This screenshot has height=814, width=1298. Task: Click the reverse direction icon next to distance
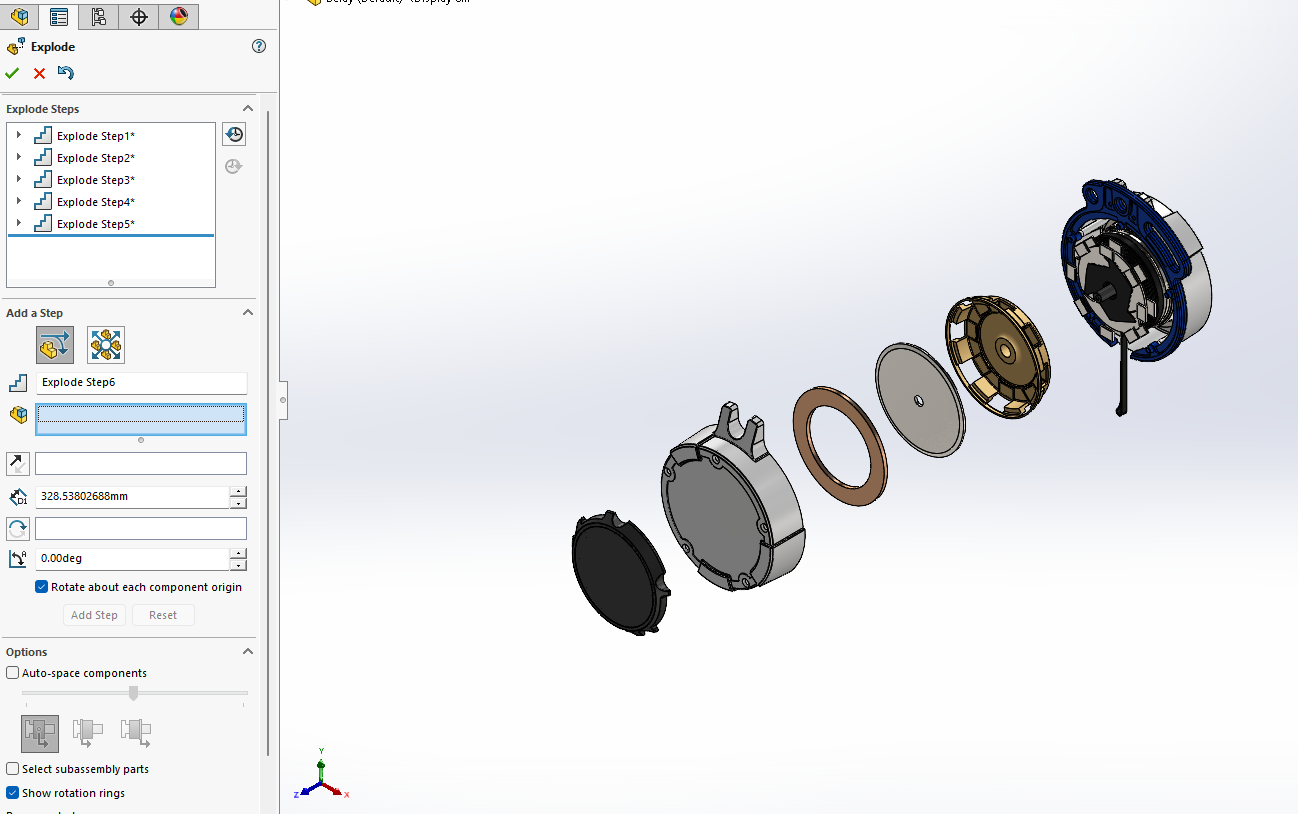point(17,463)
